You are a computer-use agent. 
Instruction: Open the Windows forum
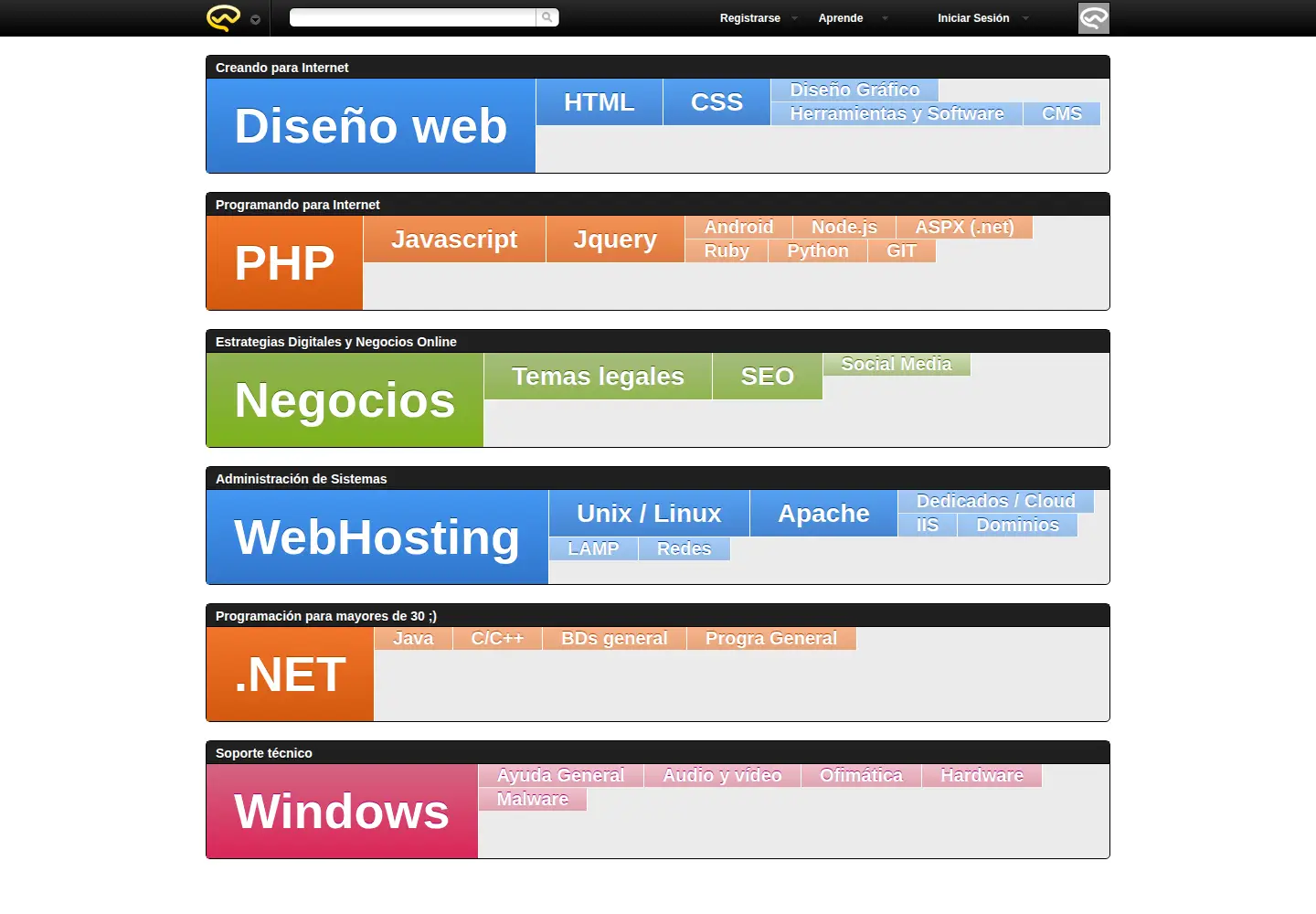[x=343, y=812]
